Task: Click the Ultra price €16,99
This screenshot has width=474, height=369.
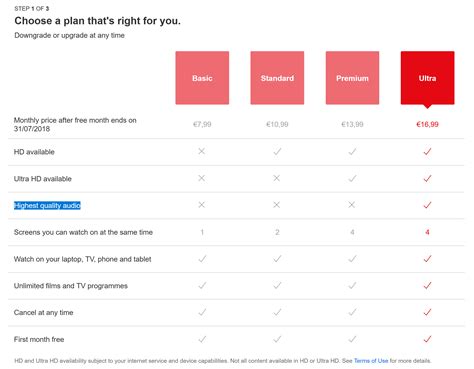Action: 427,124
